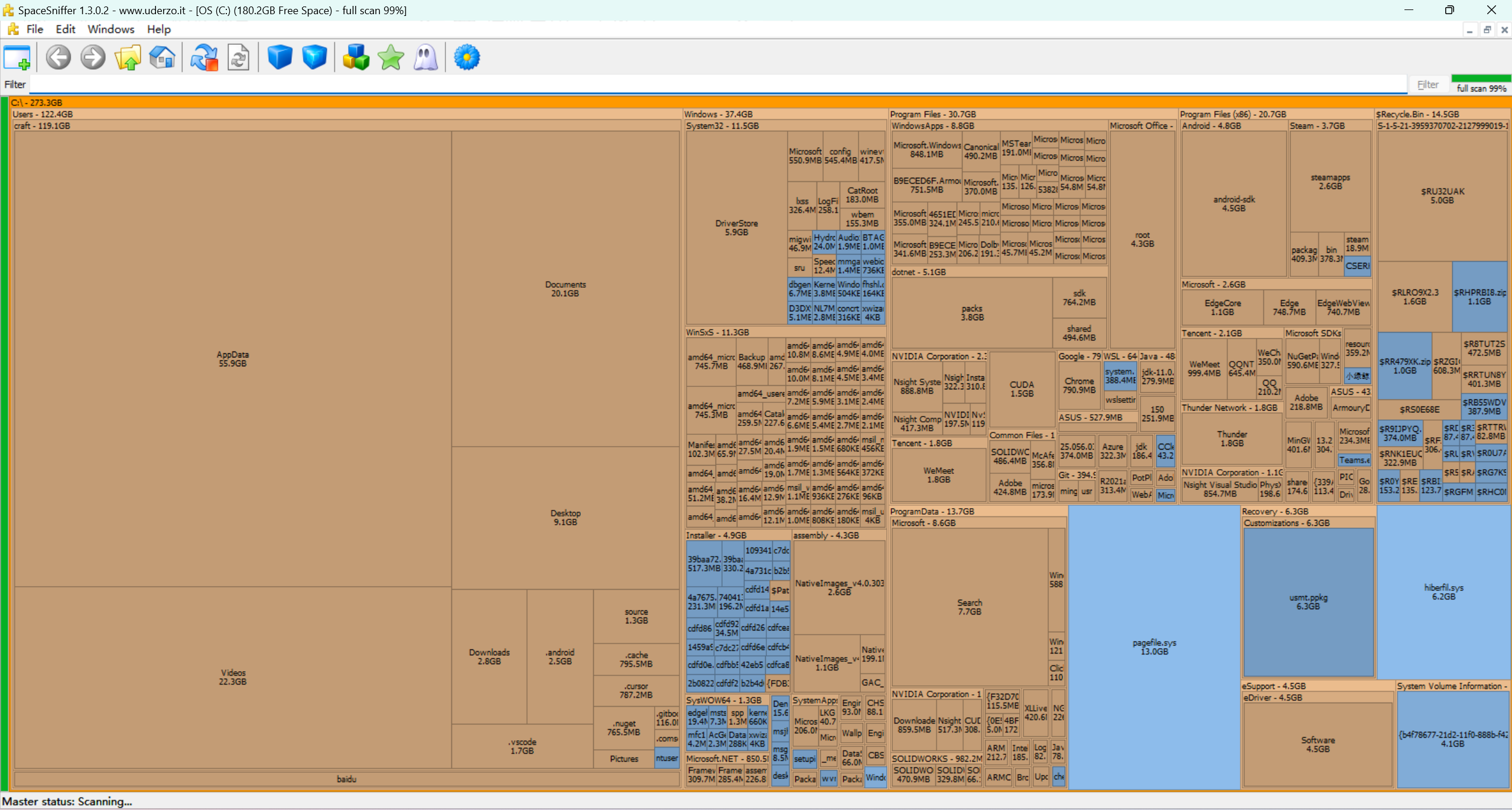Select the AppData 55.9GB block
The height and width of the screenshot is (810, 1512).
(232, 359)
